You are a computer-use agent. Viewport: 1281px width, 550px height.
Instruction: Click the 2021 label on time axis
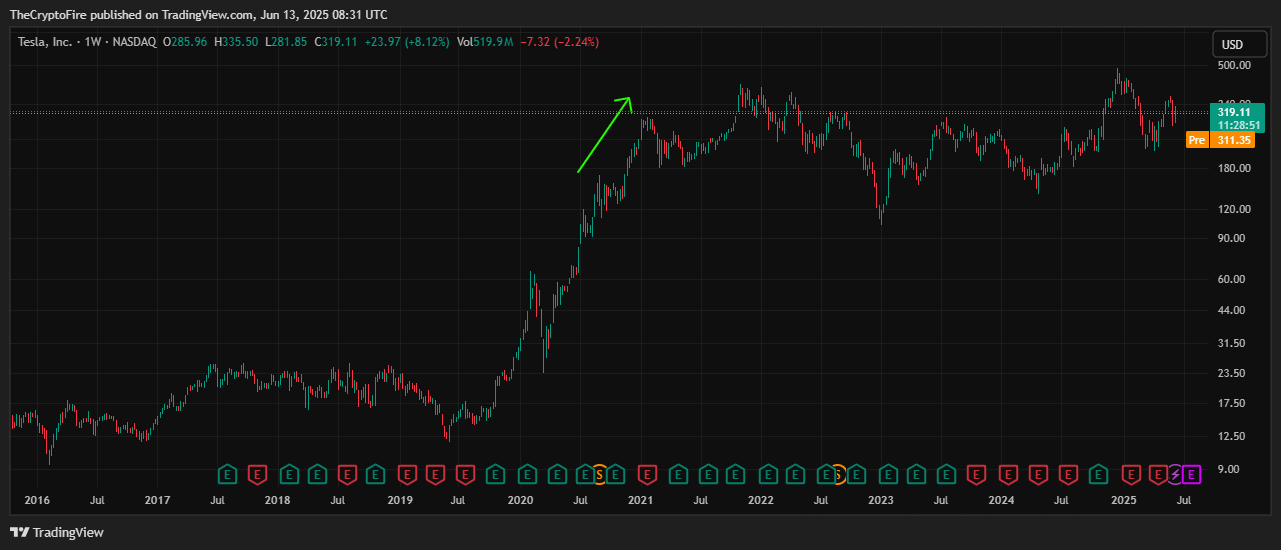[x=641, y=499]
